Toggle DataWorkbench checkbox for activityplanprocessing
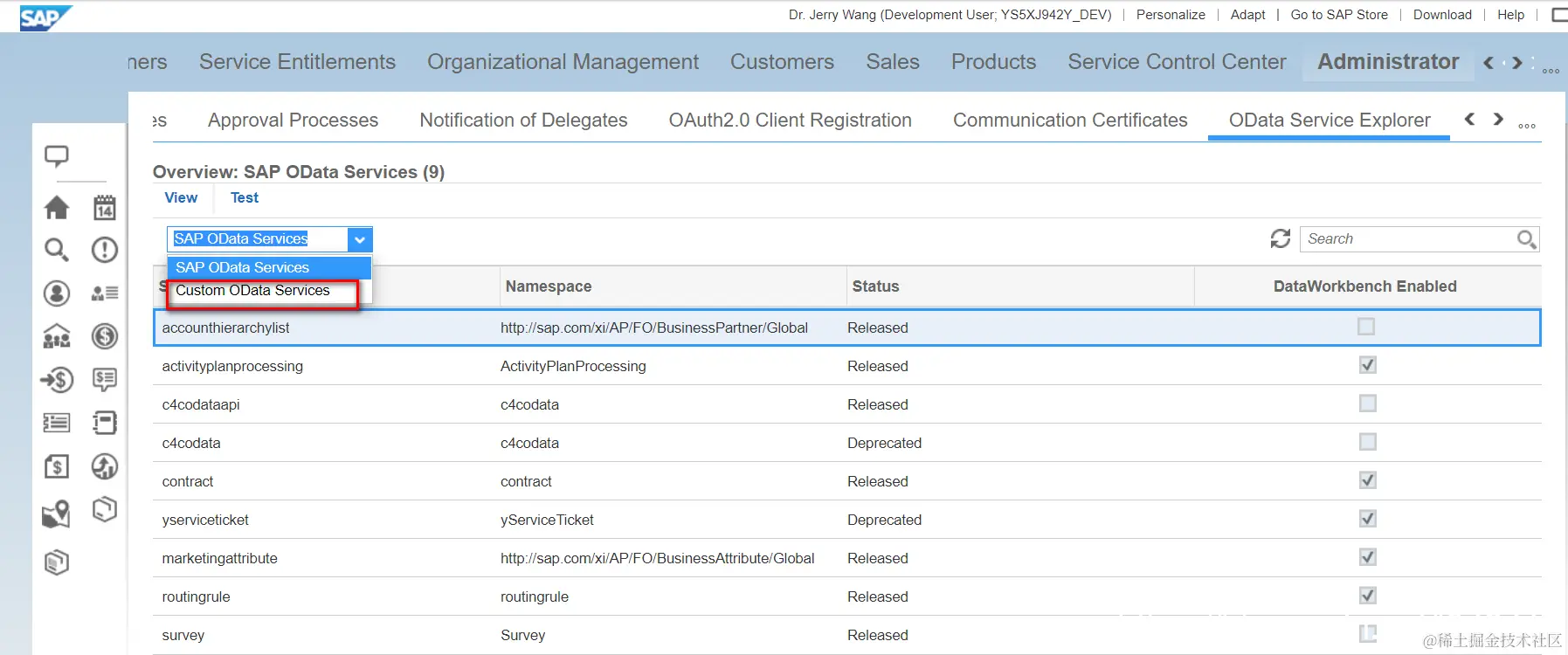The width and height of the screenshot is (1568, 655). [x=1368, y=365]
